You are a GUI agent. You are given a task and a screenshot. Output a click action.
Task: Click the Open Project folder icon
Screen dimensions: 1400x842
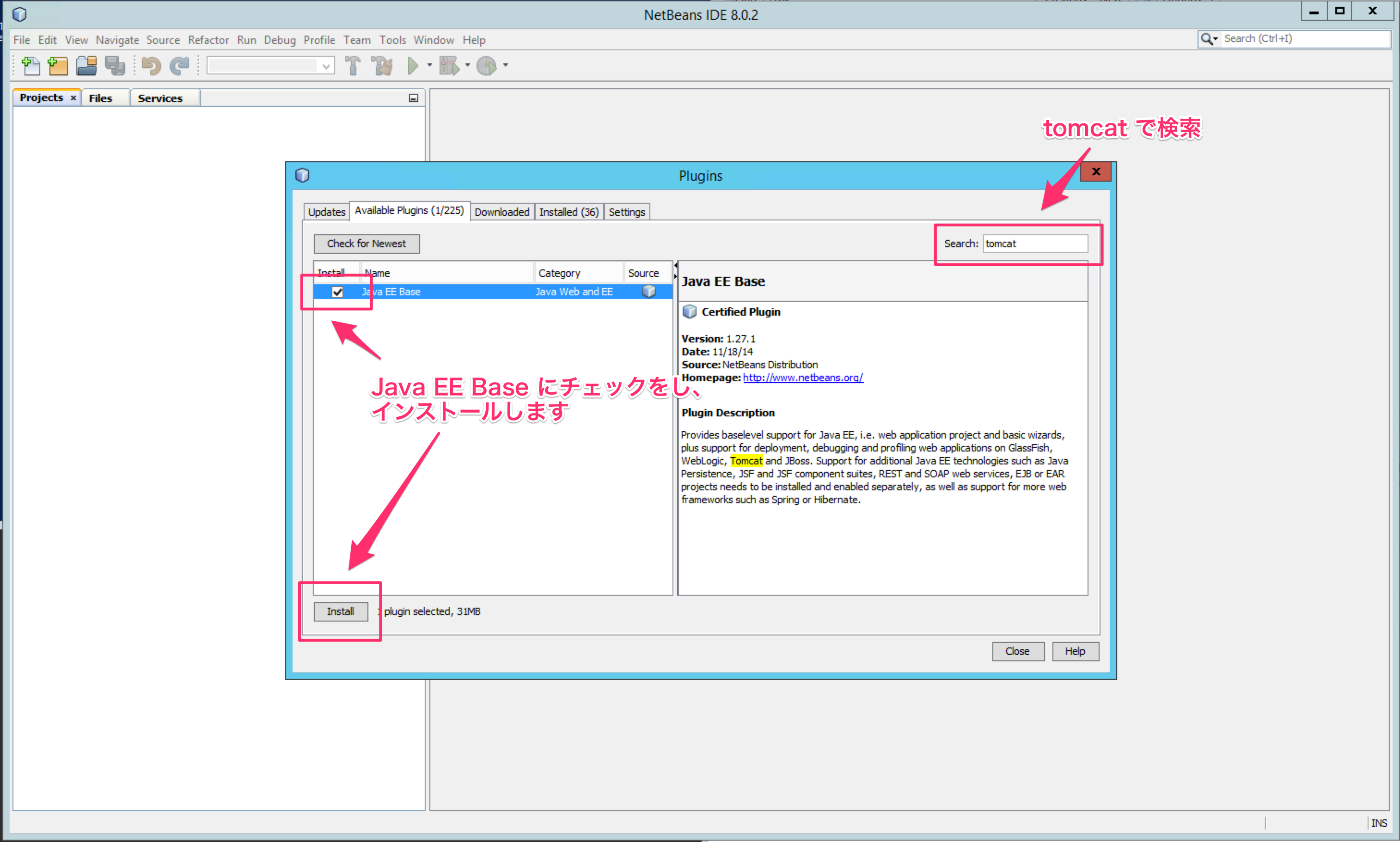86,66
